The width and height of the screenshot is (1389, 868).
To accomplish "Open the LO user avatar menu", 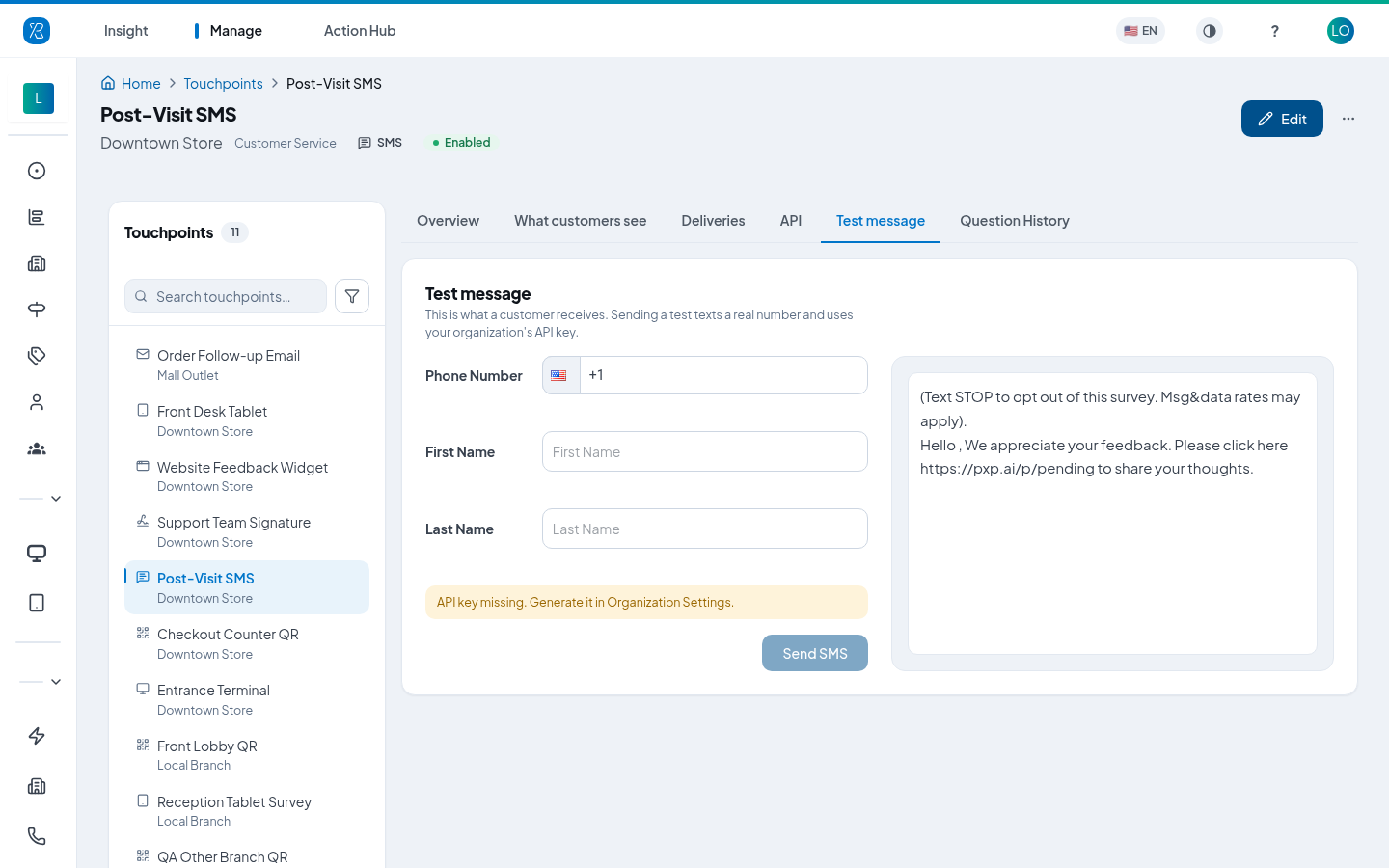I will pos(1341,31).
